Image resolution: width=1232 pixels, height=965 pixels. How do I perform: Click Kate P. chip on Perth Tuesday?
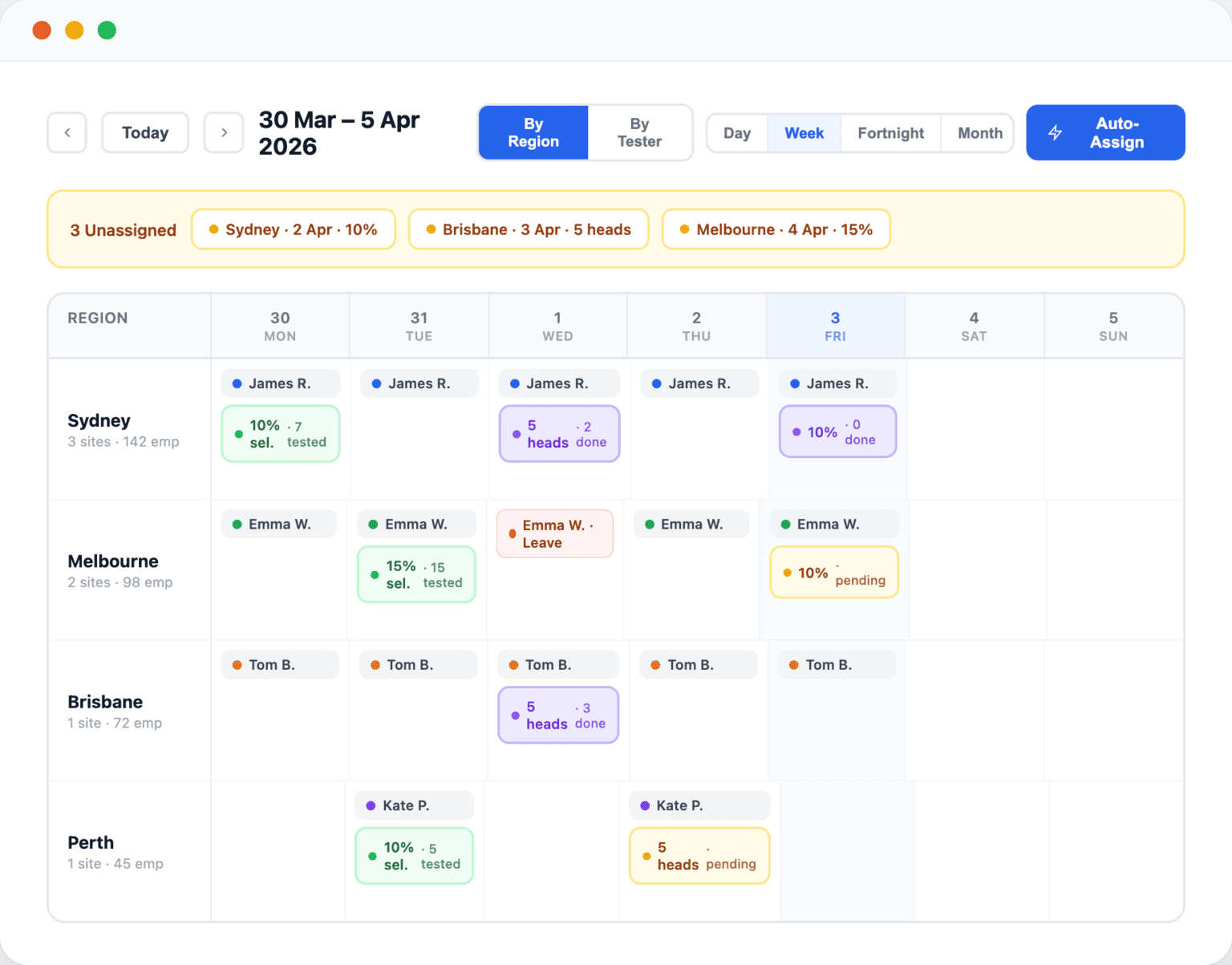pyautogui.click(x=414, y=805)
